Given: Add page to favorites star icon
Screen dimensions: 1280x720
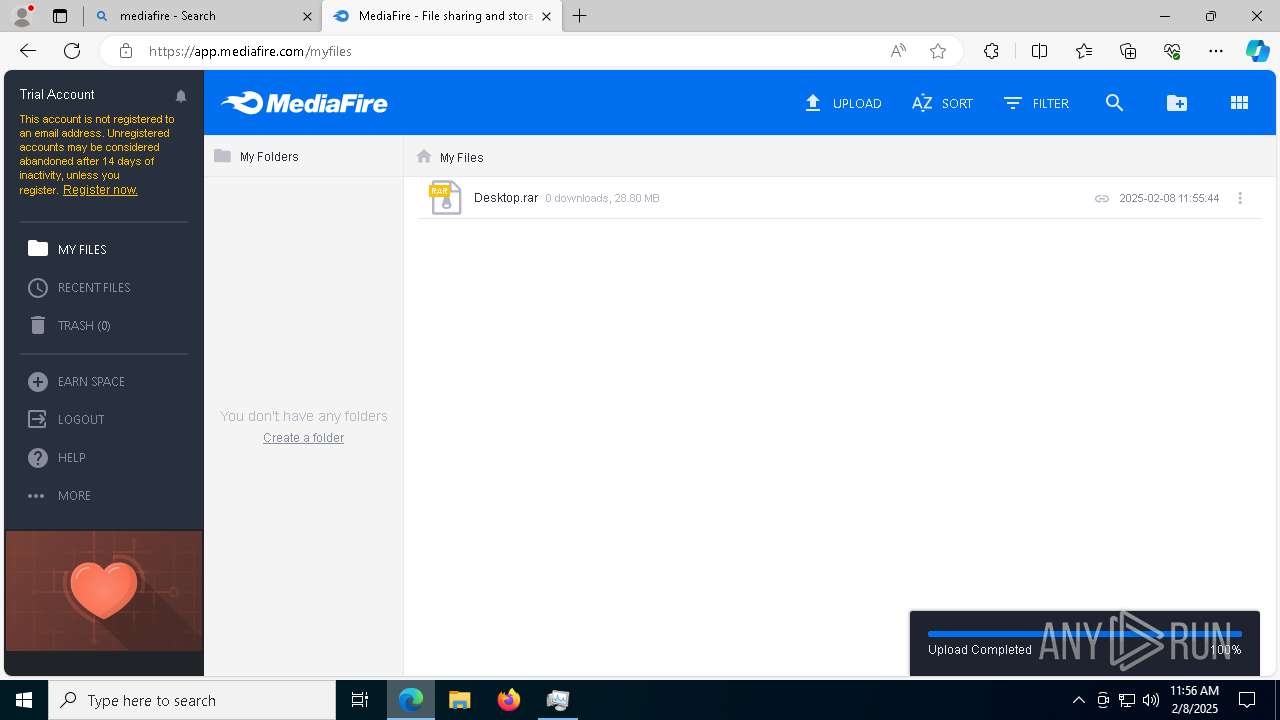Looking at the screenshot, I should tap(938, 51).
